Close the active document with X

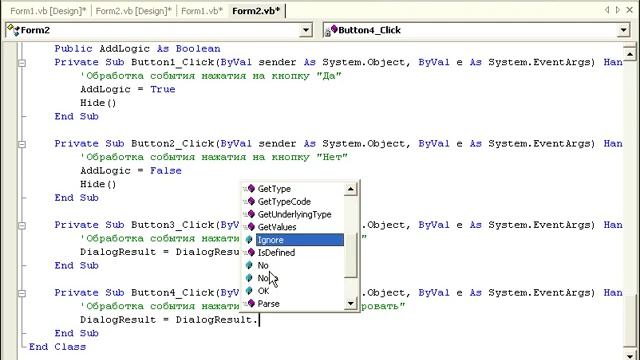630,10
